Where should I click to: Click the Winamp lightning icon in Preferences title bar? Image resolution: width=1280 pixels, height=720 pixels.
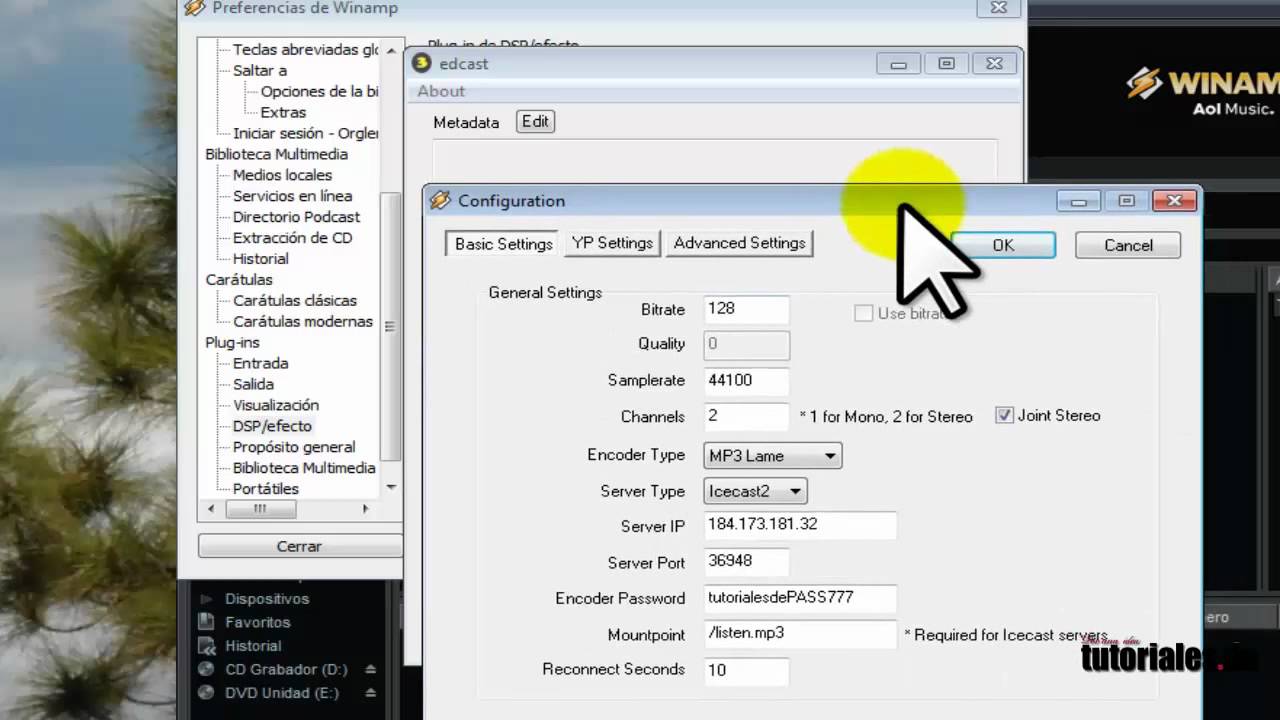pyautogui.click(x=194, y=8)
